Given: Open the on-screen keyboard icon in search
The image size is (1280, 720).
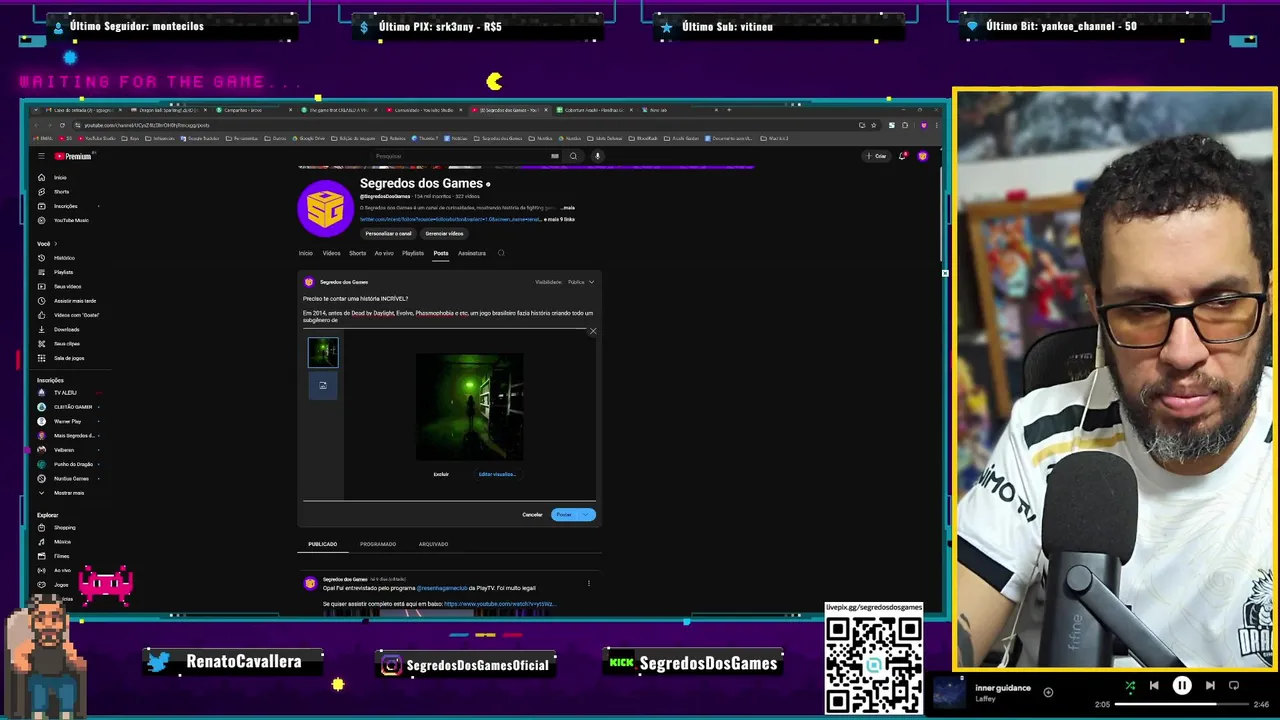Looking at the screenshot, I should coord(555,156).
